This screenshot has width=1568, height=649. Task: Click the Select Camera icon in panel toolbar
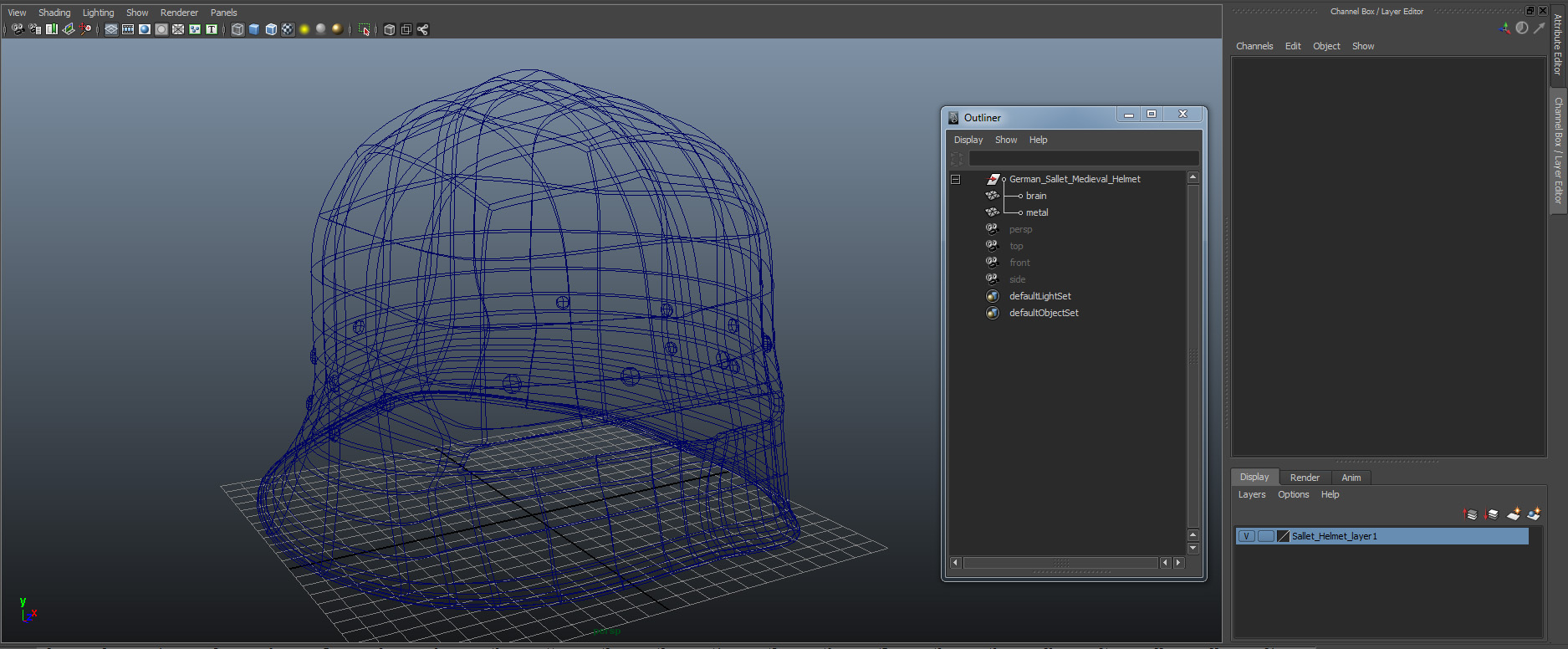tap(18, 29)
